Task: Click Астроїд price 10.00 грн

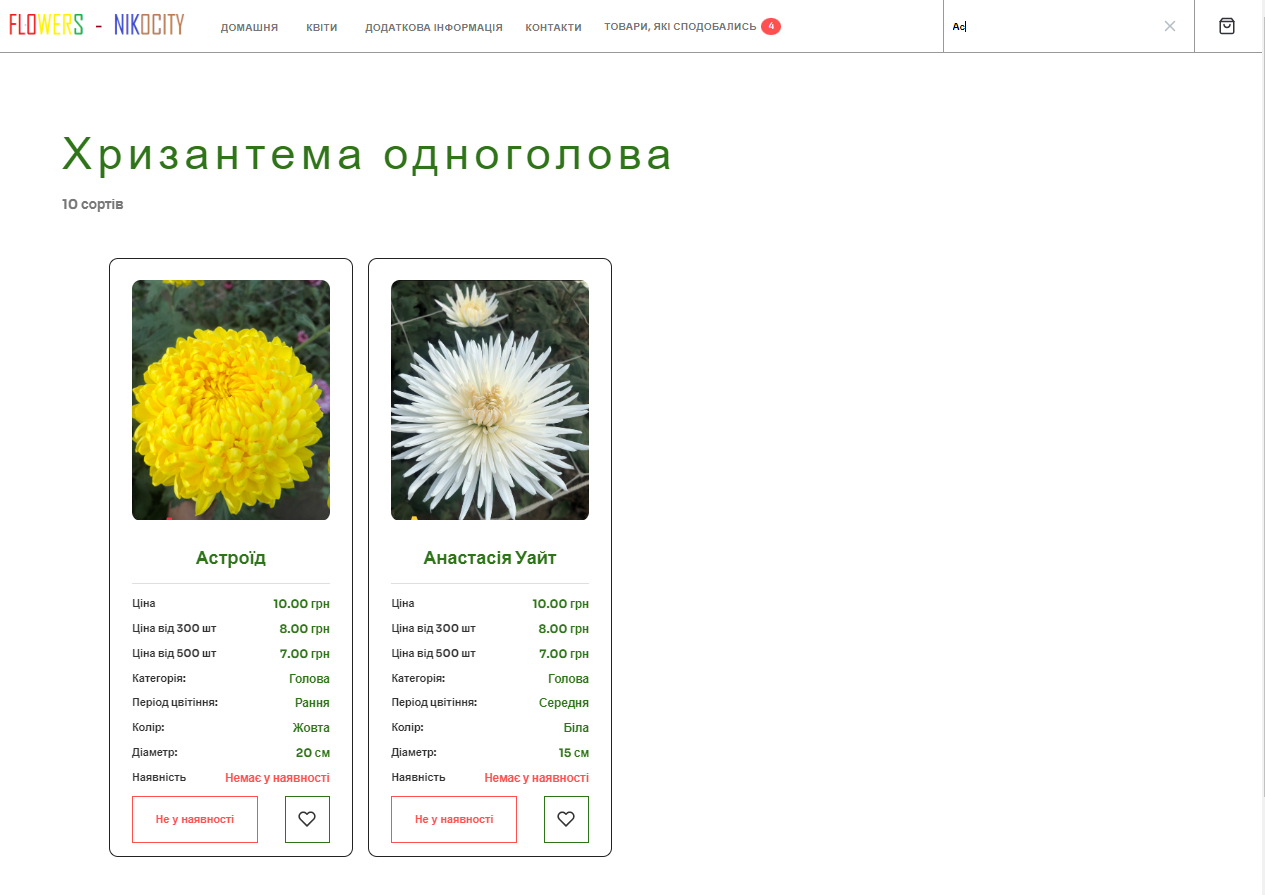Action: [301, 604]
